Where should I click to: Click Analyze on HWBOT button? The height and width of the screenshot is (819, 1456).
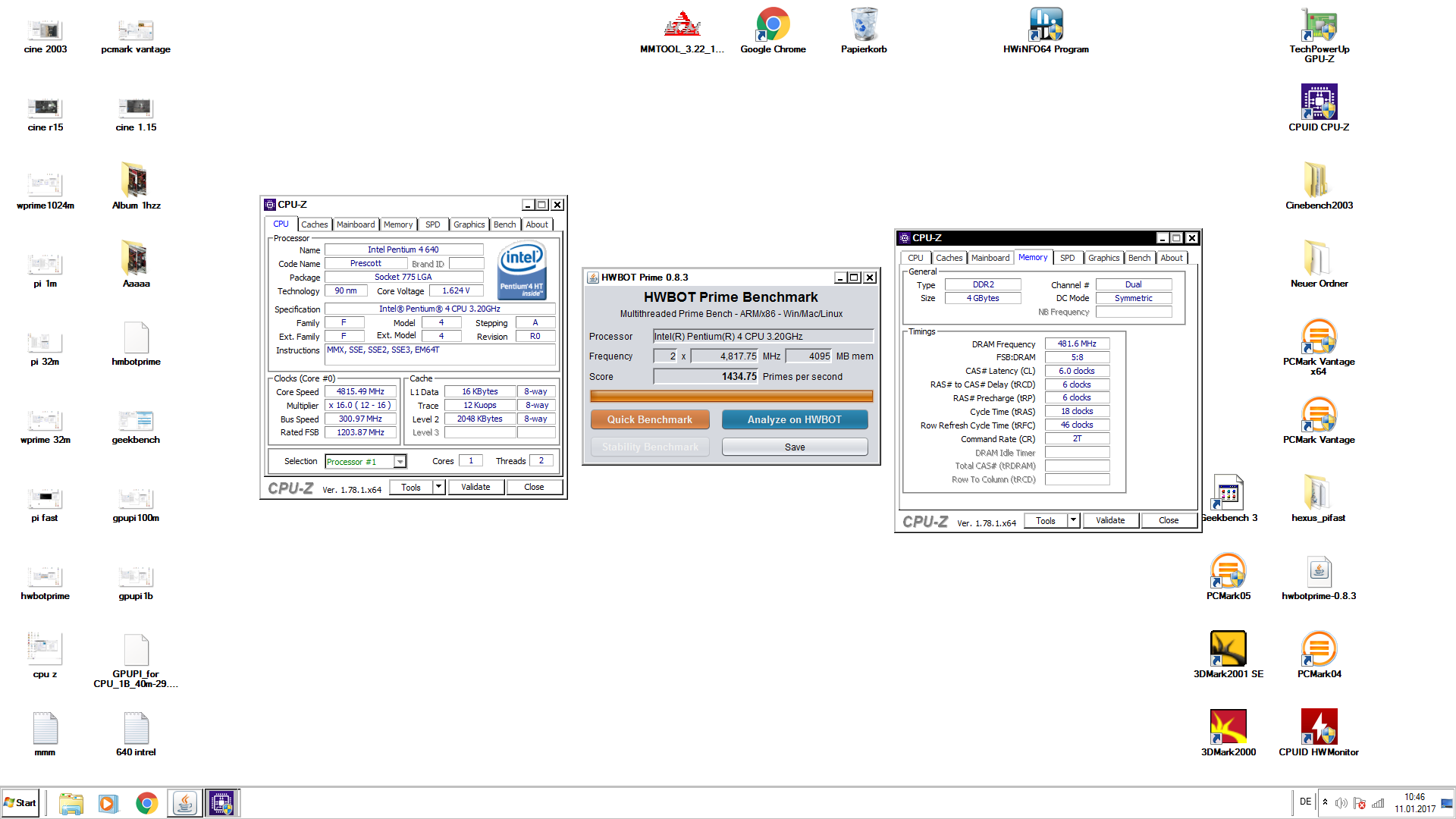click(x=795, y=419)
